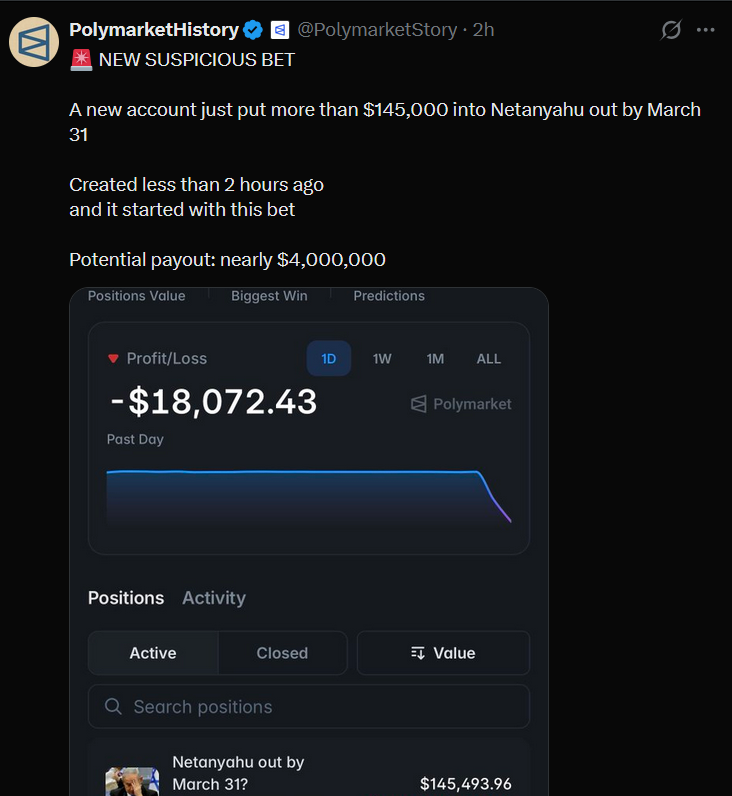
Task: Click the Grok slashed-circle icon
Action: click(671, 30)
